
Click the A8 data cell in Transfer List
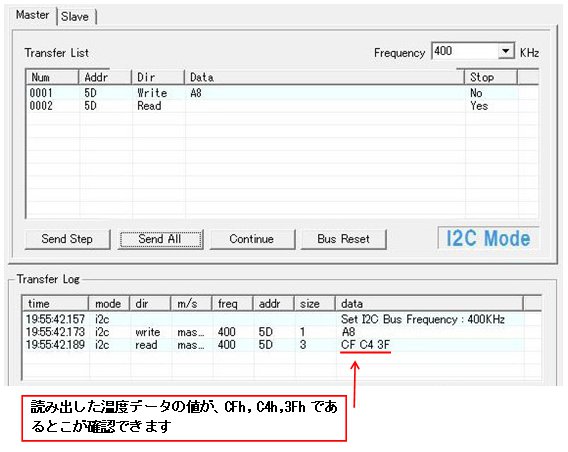[196, 93]
